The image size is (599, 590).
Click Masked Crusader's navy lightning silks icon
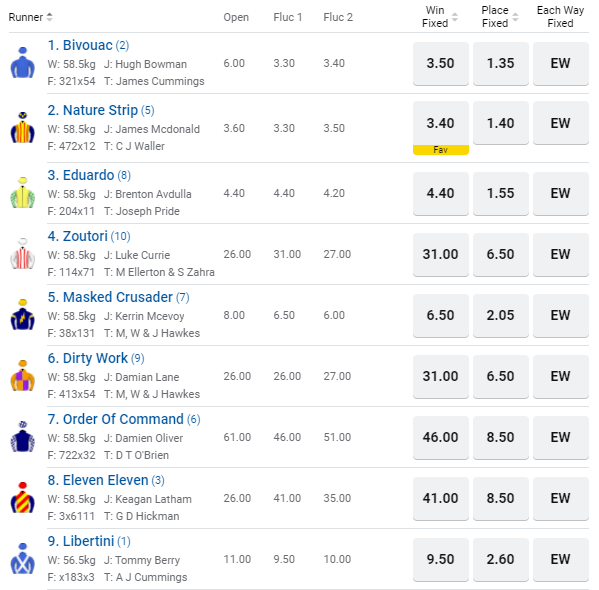click(x=23, y=315)
